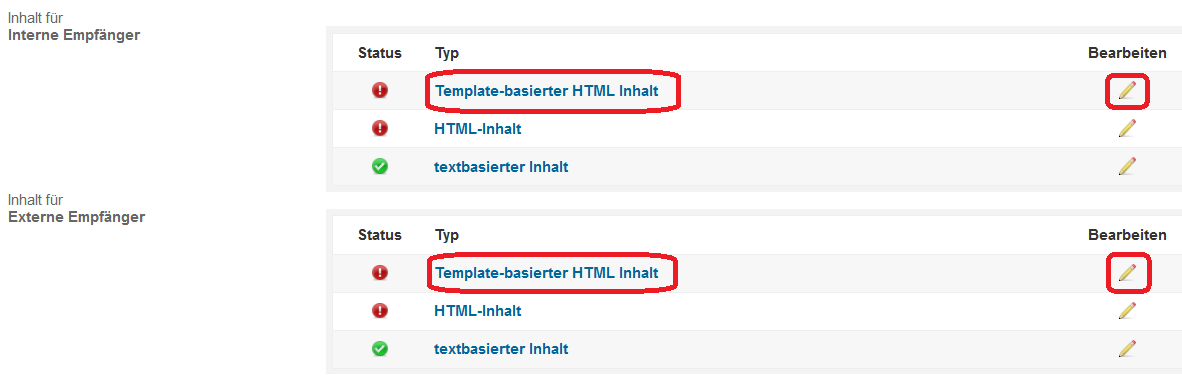This screenshot has width=1182, height=377.
Task: Click pencil icon for HTML-Inhalt under Externe Empfänger
Action: (x=1127, y=310)
